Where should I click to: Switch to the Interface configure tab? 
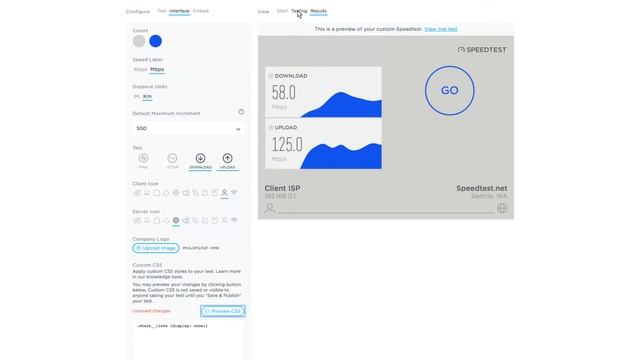tap(180, 11)
